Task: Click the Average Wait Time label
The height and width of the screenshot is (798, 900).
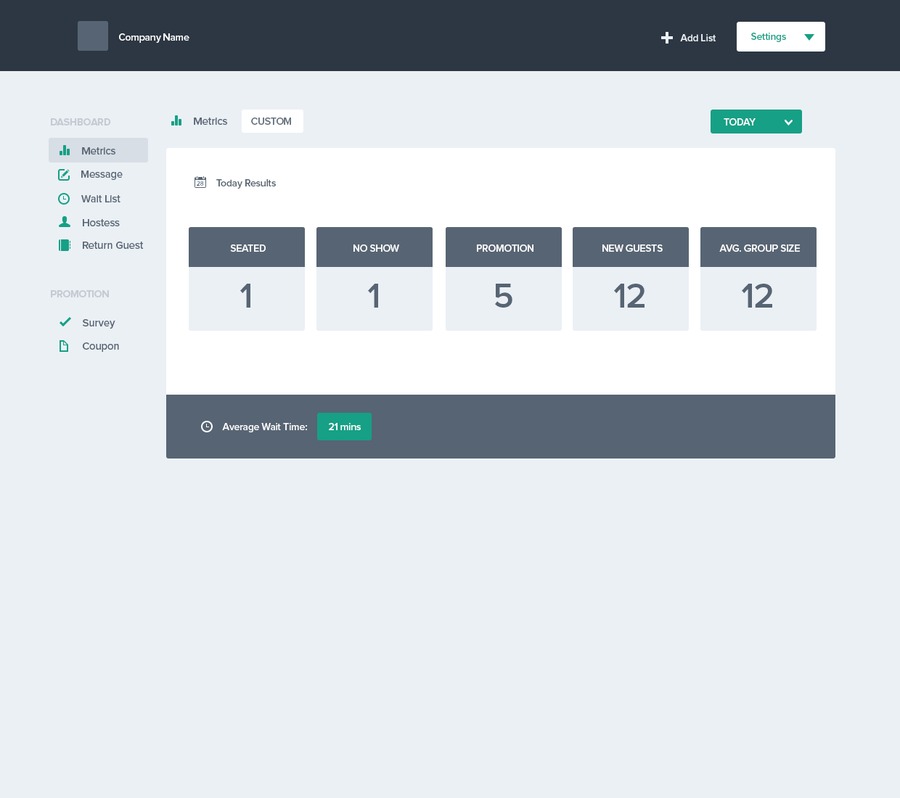Action: tap(265, 427)
